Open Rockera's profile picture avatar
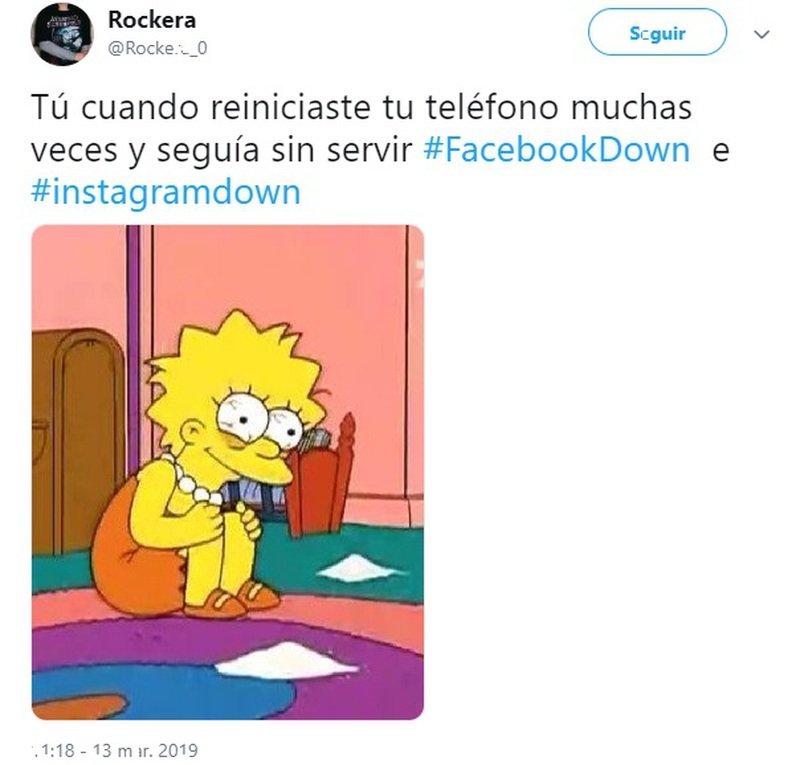This screenshot has width=800, height=765. [x=62, y=34]
